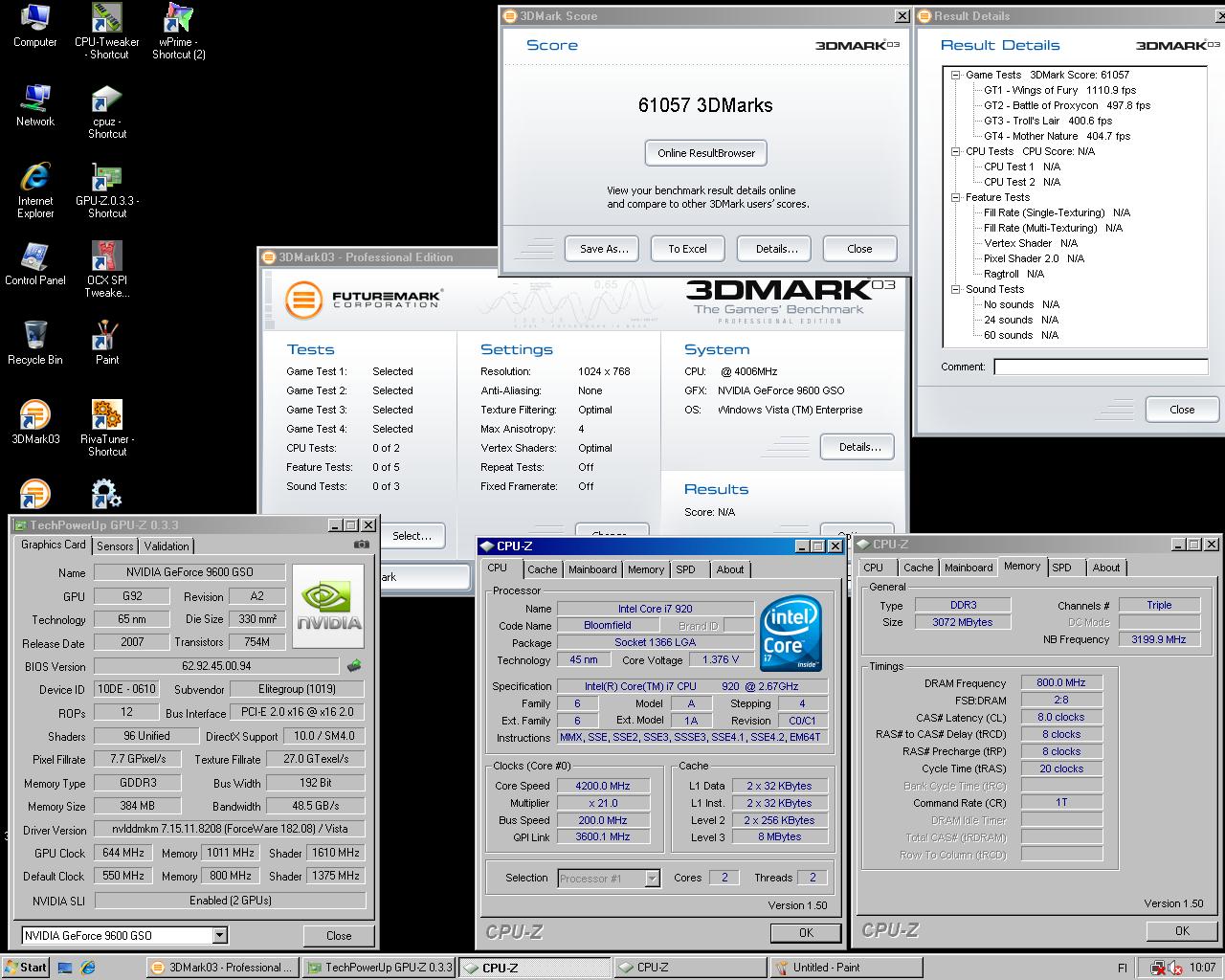Open the About tab in CPU-Z Memory window
Viewport: 1225px width, 980px height.
1106,568
